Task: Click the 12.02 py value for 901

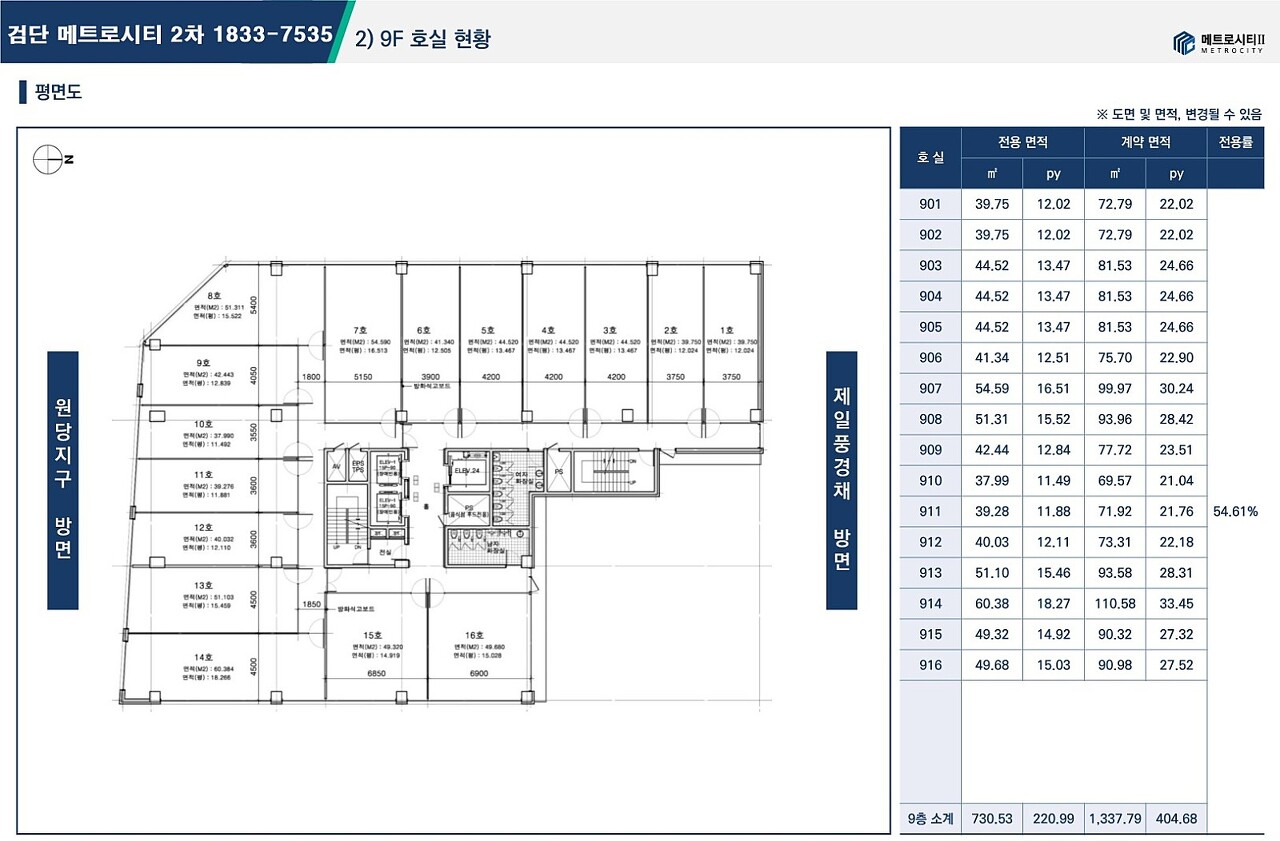Action: [x=1053, y=204]
